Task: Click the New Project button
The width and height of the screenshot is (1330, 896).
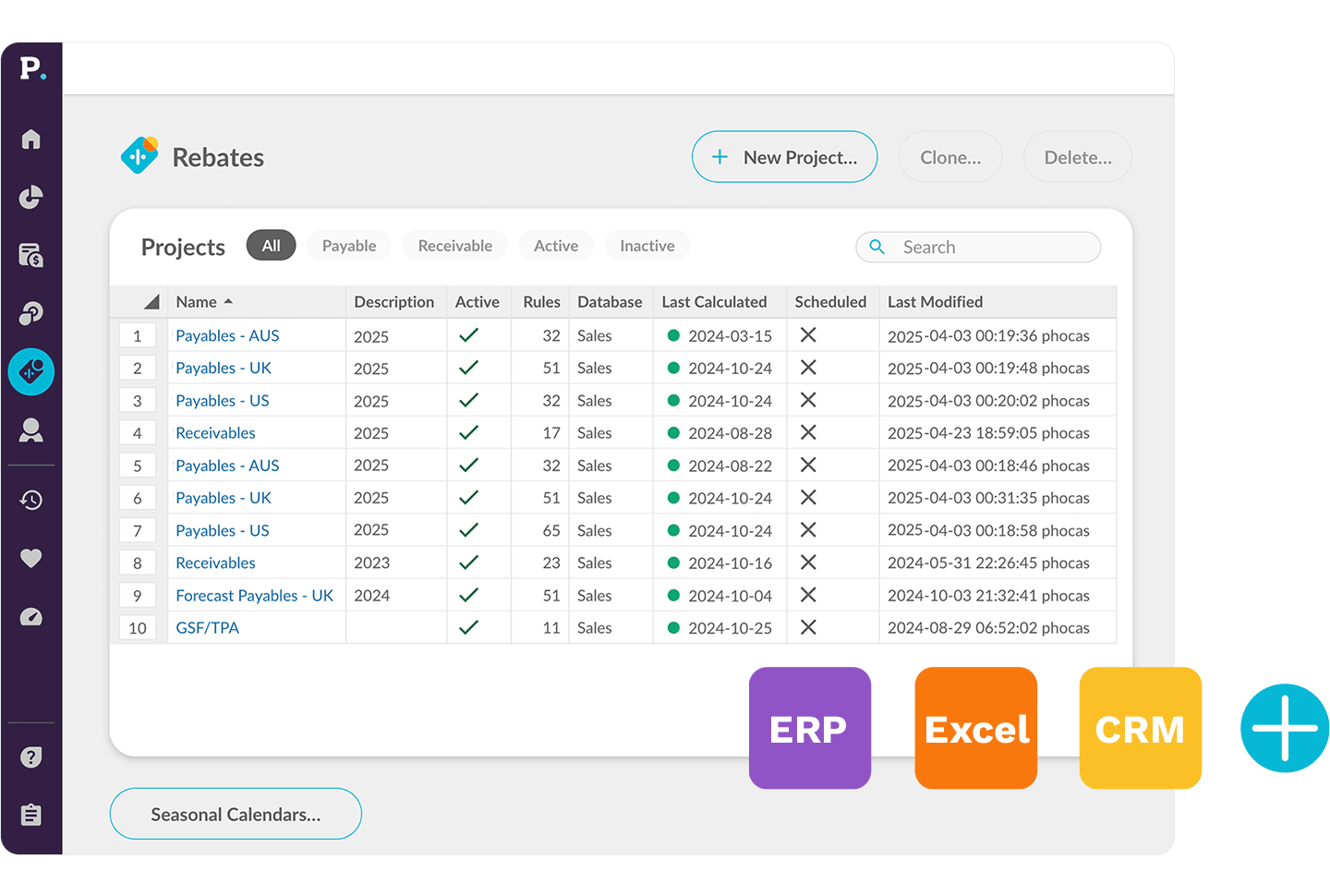Action: [x=784, y=157]
